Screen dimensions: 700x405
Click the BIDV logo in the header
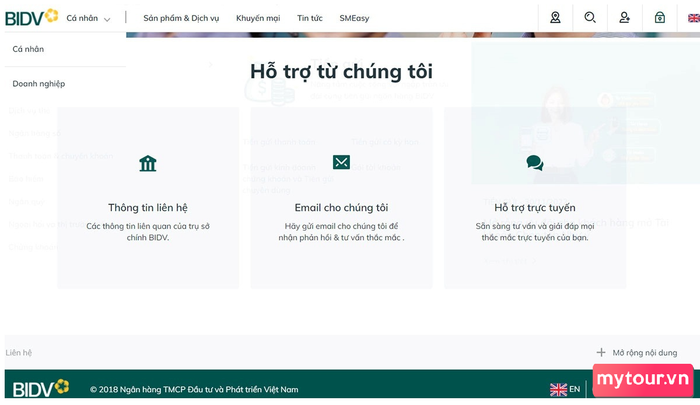point(31,17)
